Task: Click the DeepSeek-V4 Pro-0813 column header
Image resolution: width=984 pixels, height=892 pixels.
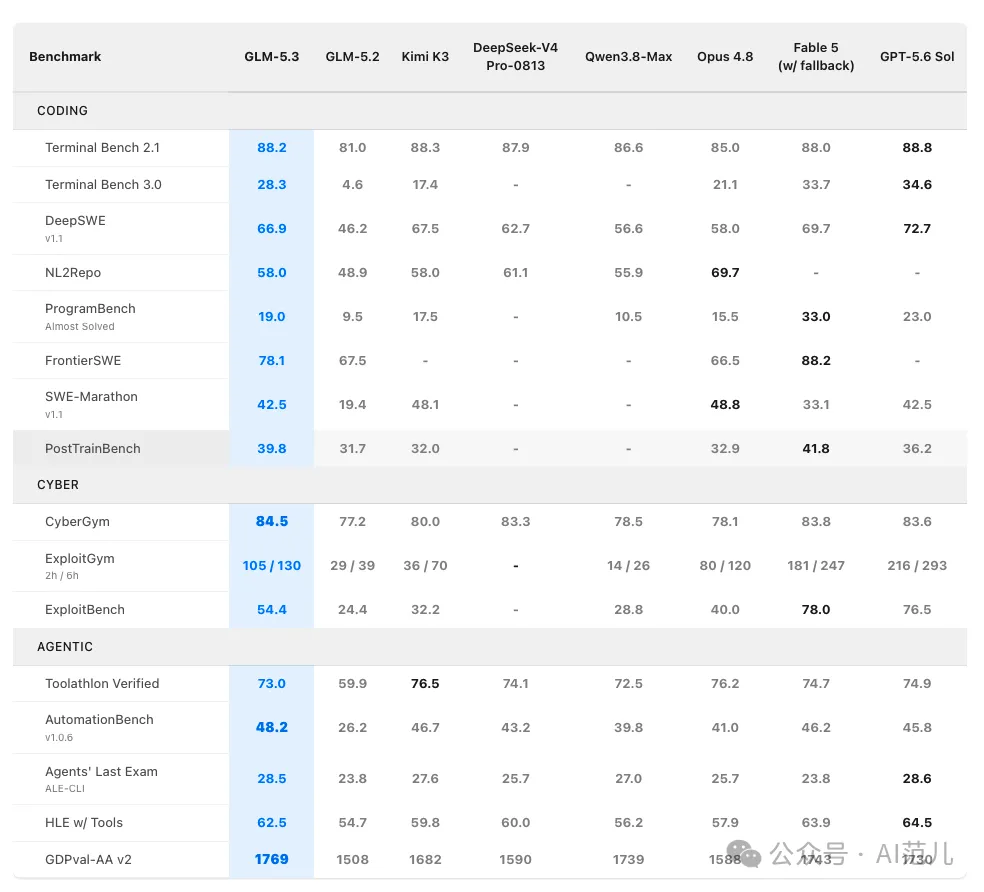Action: point(515,56)
